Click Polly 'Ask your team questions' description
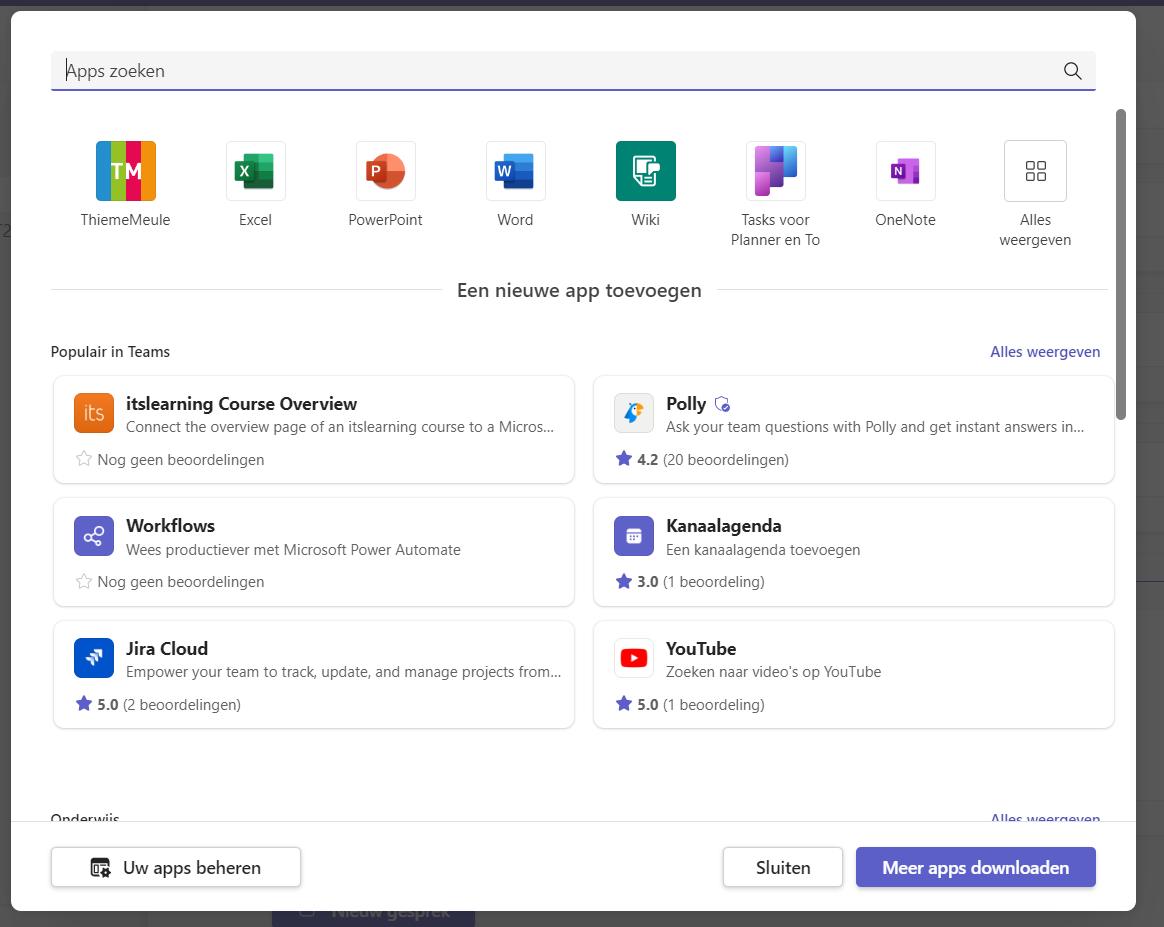 tap(874, 427)
